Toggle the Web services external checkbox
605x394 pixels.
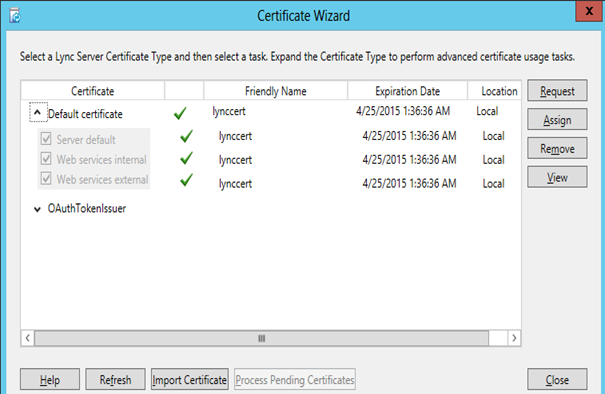coord(46,178)
